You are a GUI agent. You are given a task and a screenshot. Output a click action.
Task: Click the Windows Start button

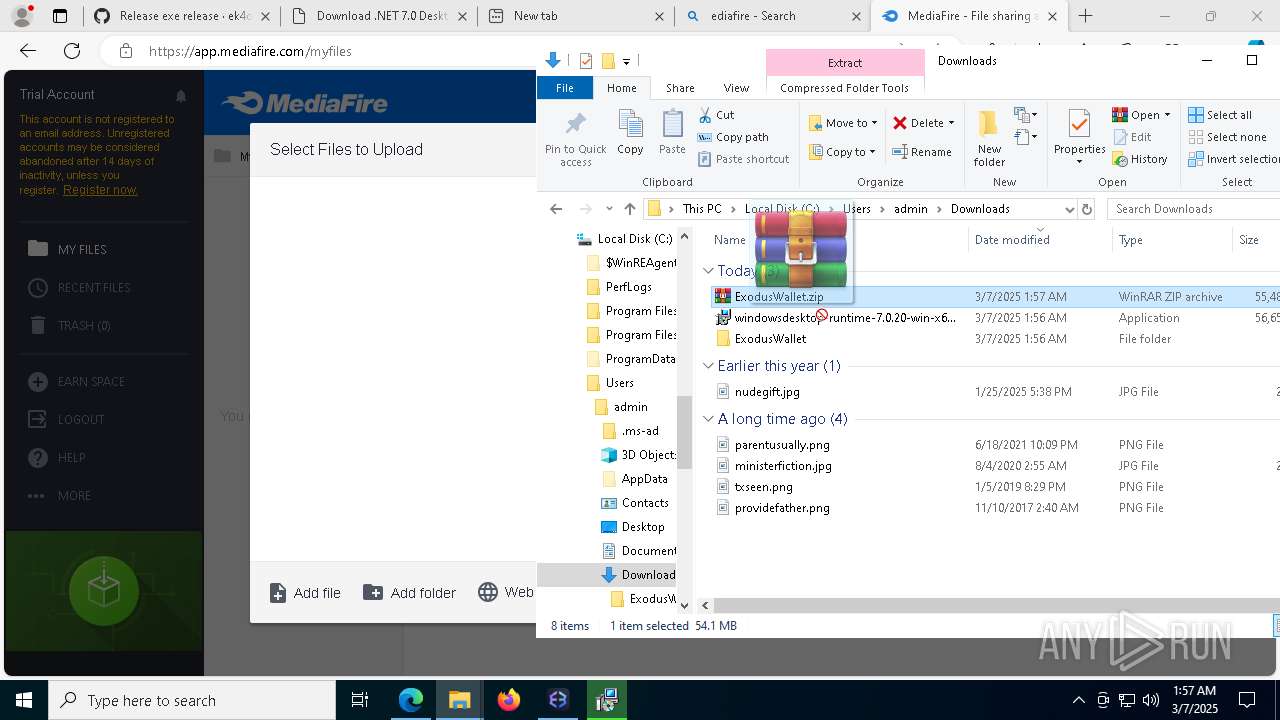point(24,700)
